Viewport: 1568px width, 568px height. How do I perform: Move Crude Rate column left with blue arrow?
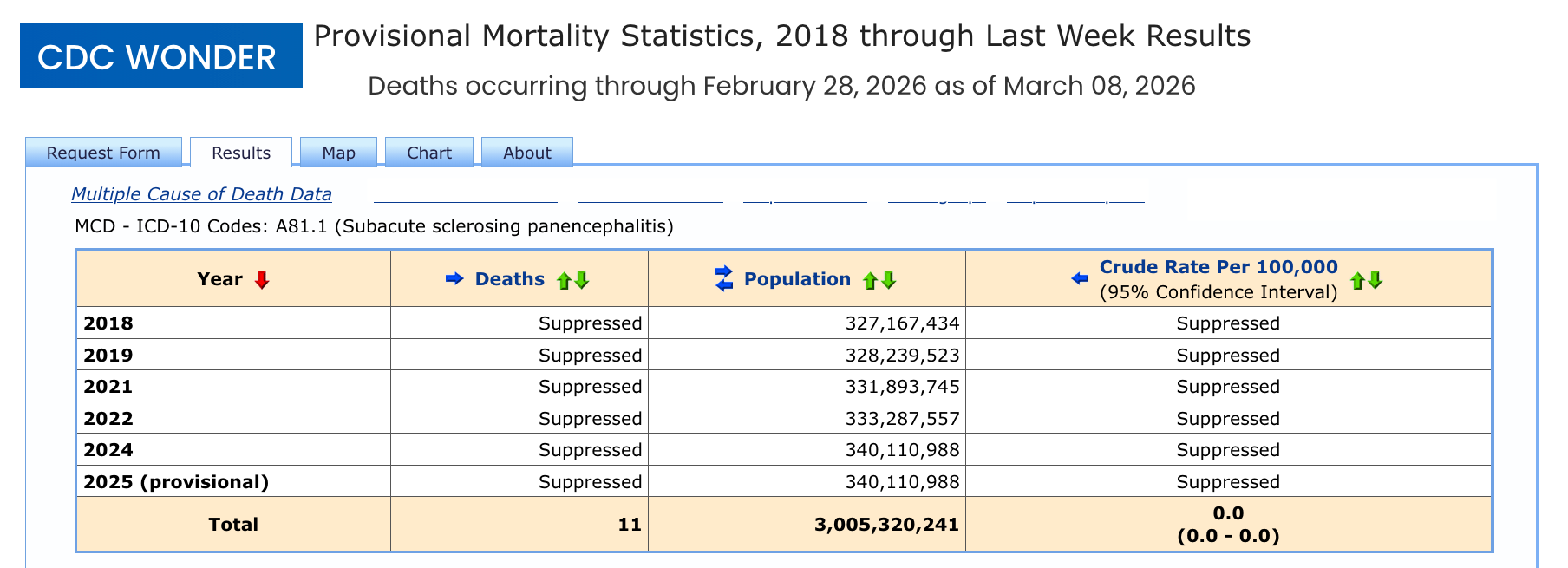click(x=1080, y=278)
